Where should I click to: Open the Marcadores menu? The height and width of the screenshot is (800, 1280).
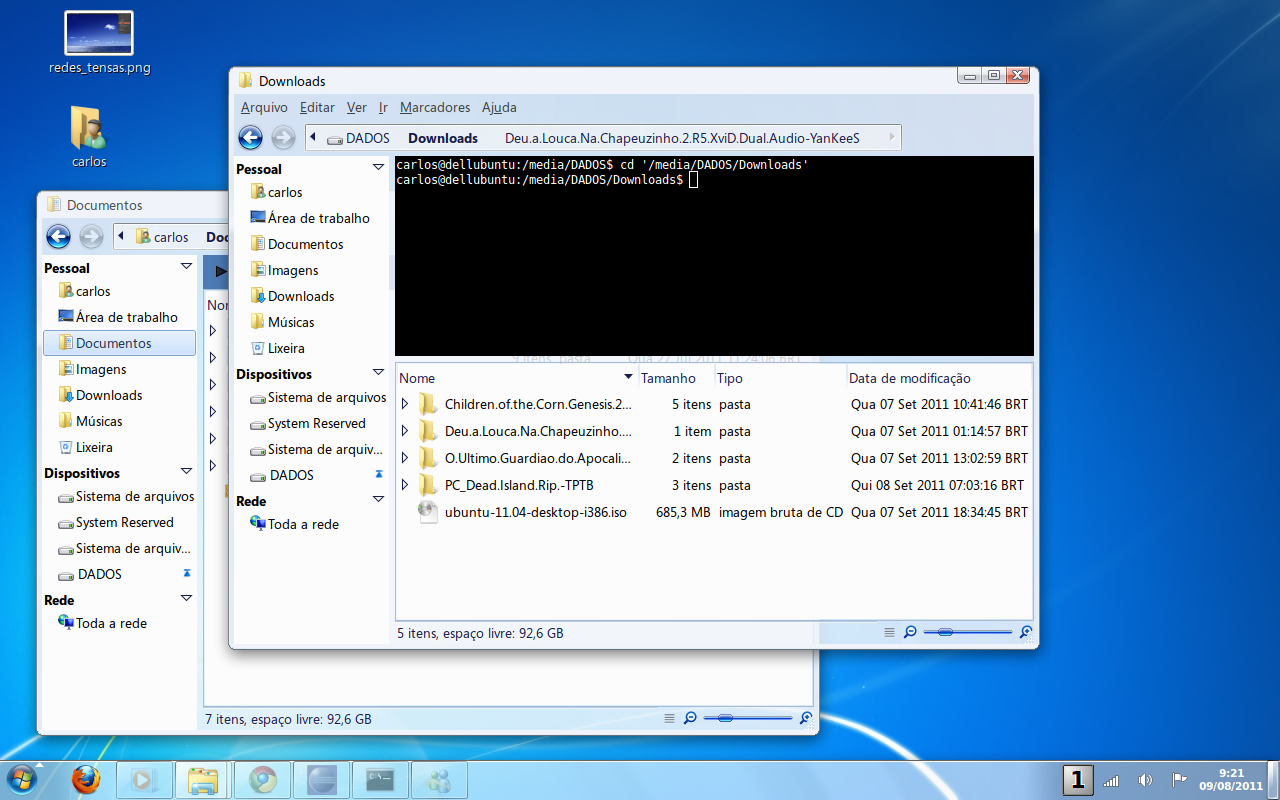[x=435, y=107]
